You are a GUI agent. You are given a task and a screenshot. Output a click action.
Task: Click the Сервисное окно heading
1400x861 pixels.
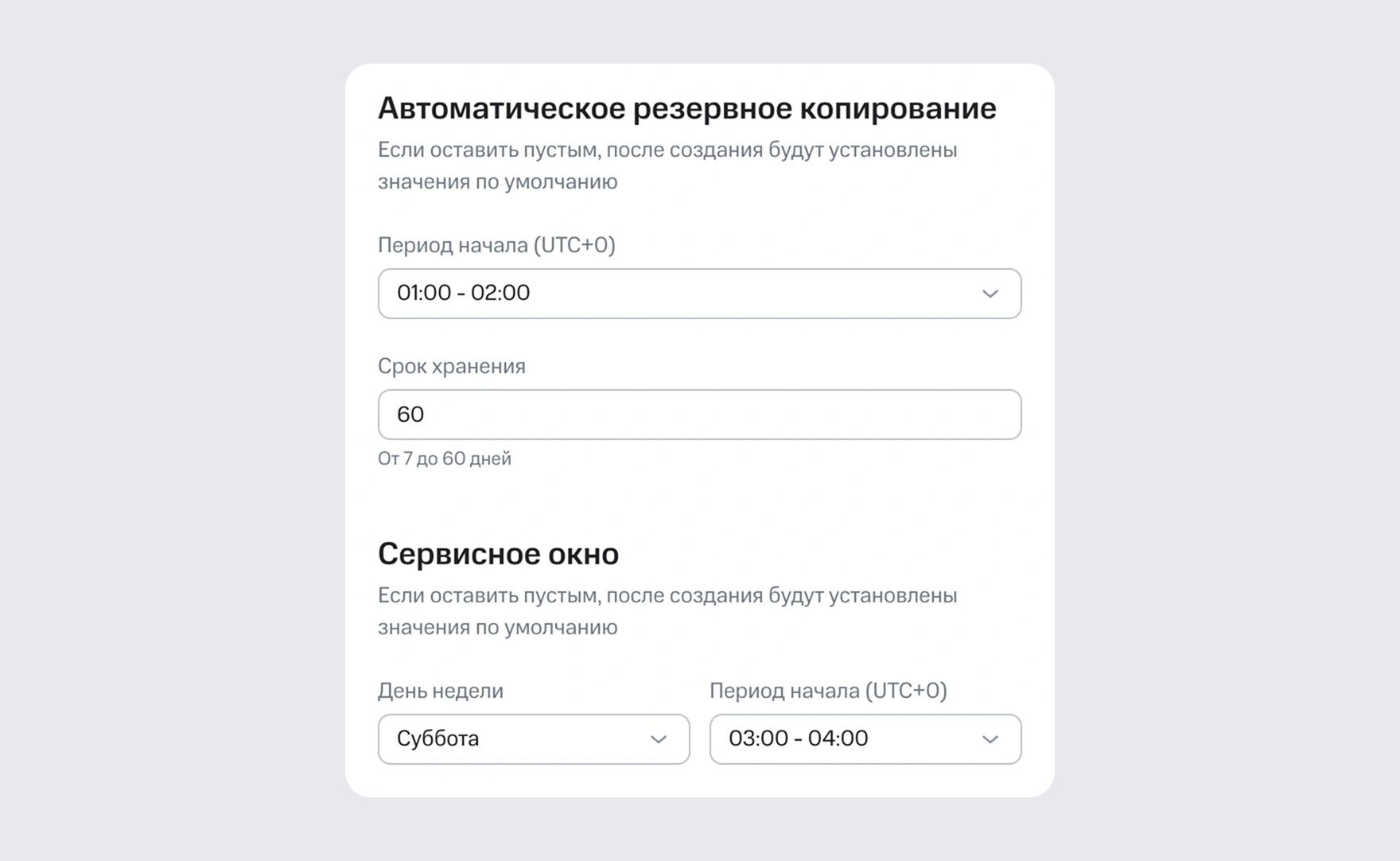click(x=498, y=553)
